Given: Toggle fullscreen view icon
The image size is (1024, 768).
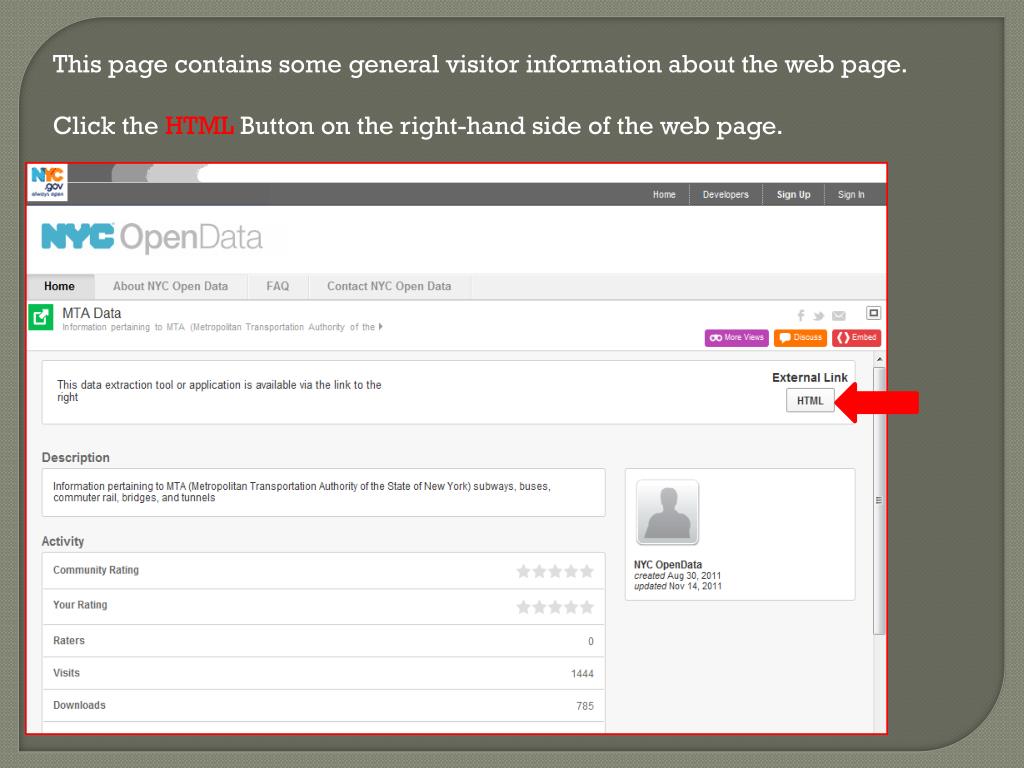Looking at the screenshot, I should [873, 313].
